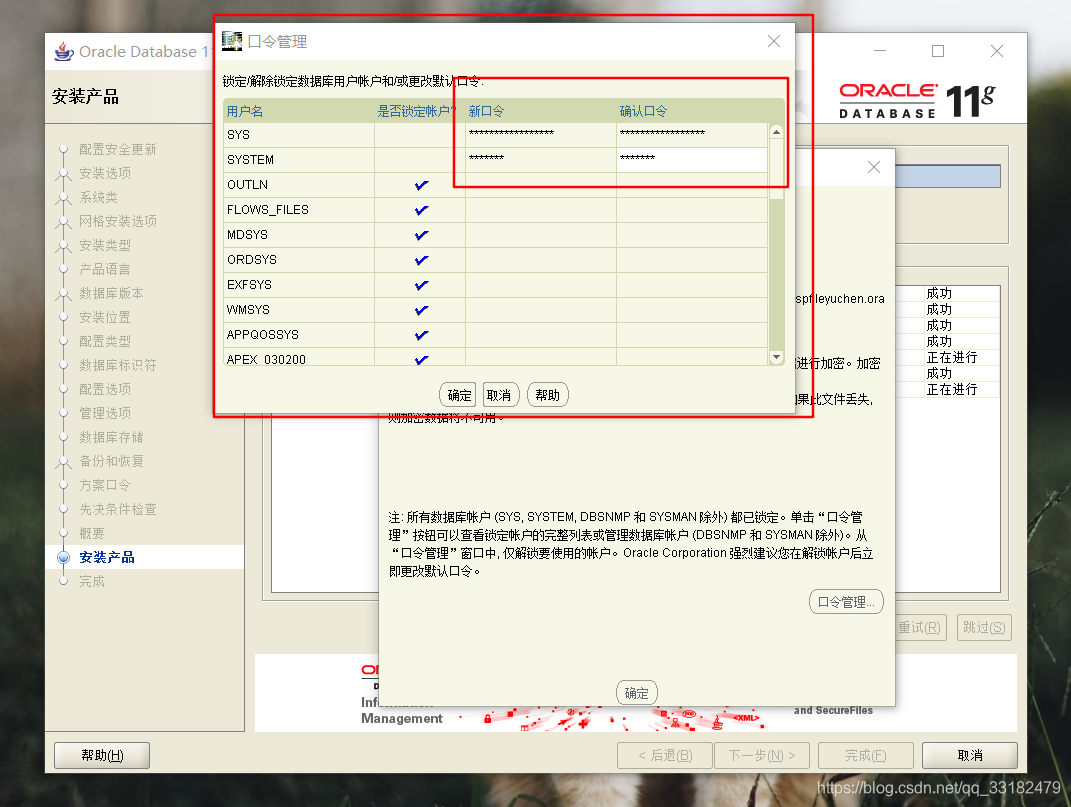The image size is (1071, 807).
Task: Toggle lock checkbox for ORDSYS account
Action: click(x=421, y=260)
